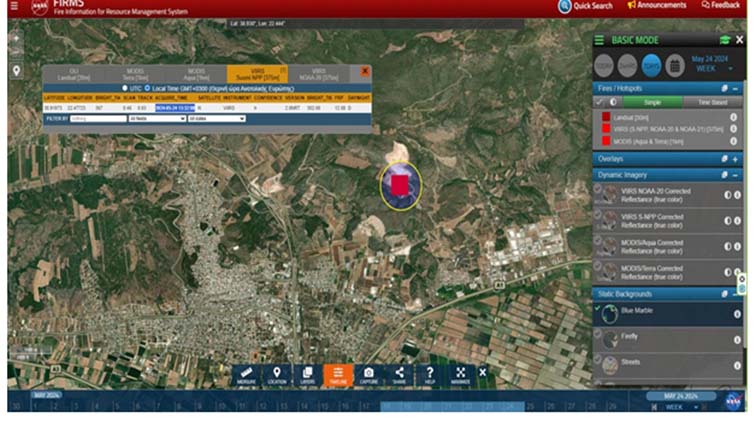The height and width of the screenshot is (423, 756).
Task: Open the Help tool
Action: click(x=430, y=375)
